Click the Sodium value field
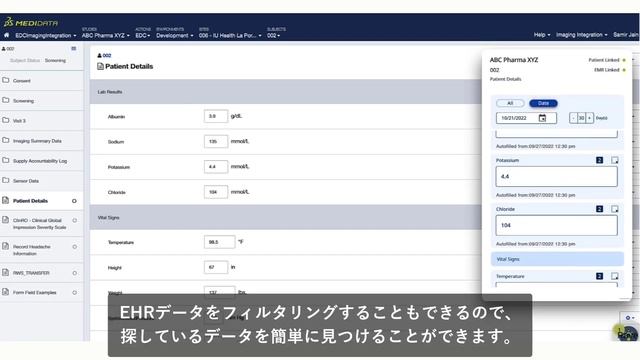Screen dimensions: 640x360 coord(216,142)
